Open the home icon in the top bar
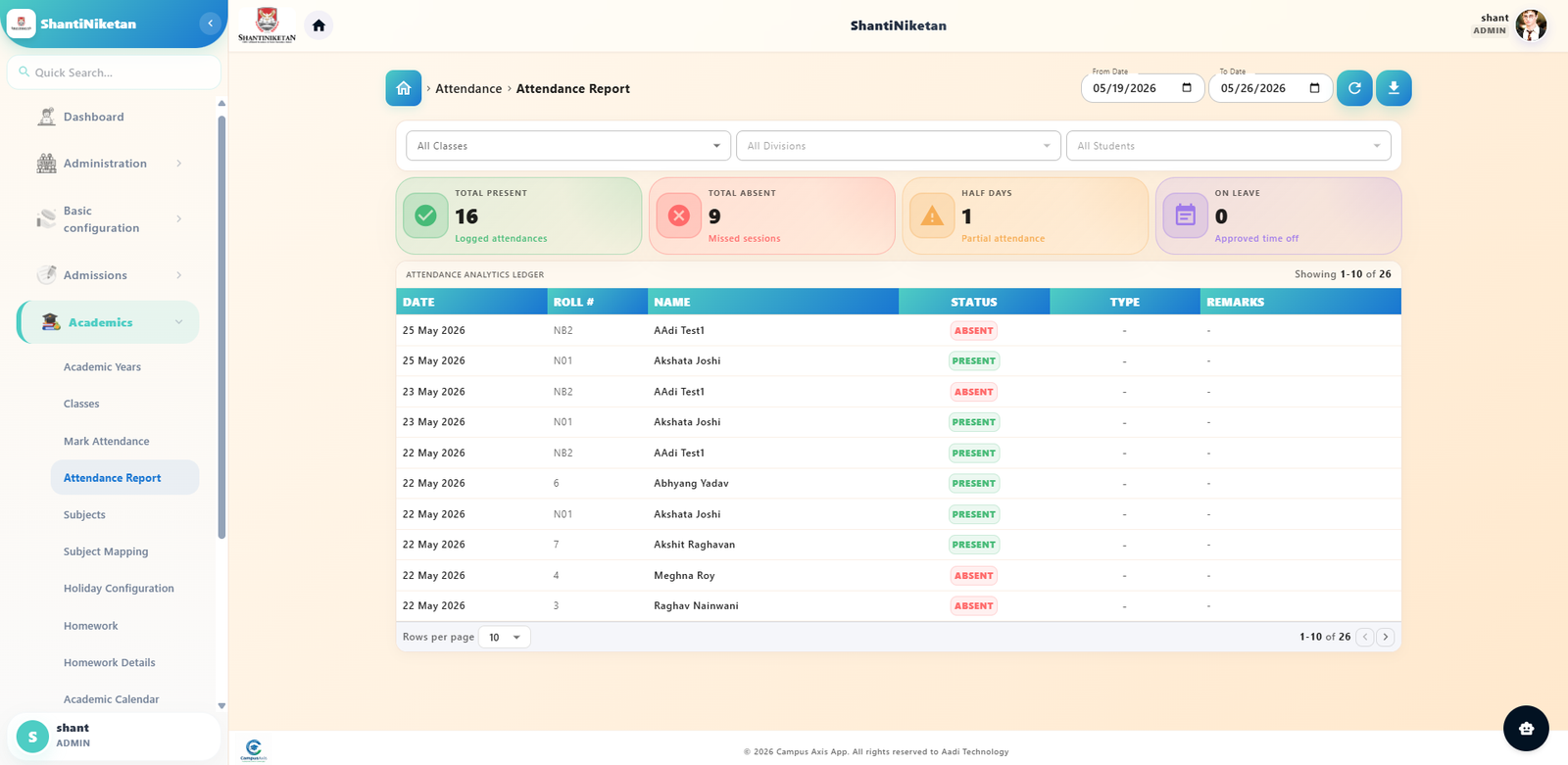 tap(318, 25)
